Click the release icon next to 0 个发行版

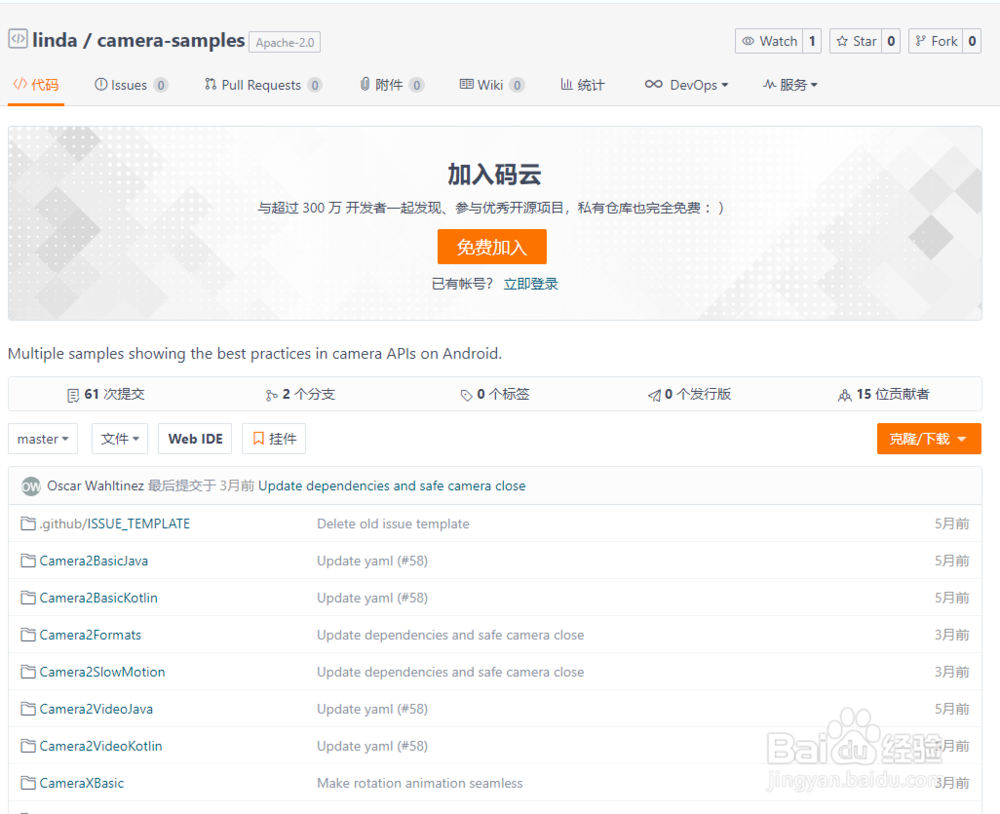tap(654, 396)
